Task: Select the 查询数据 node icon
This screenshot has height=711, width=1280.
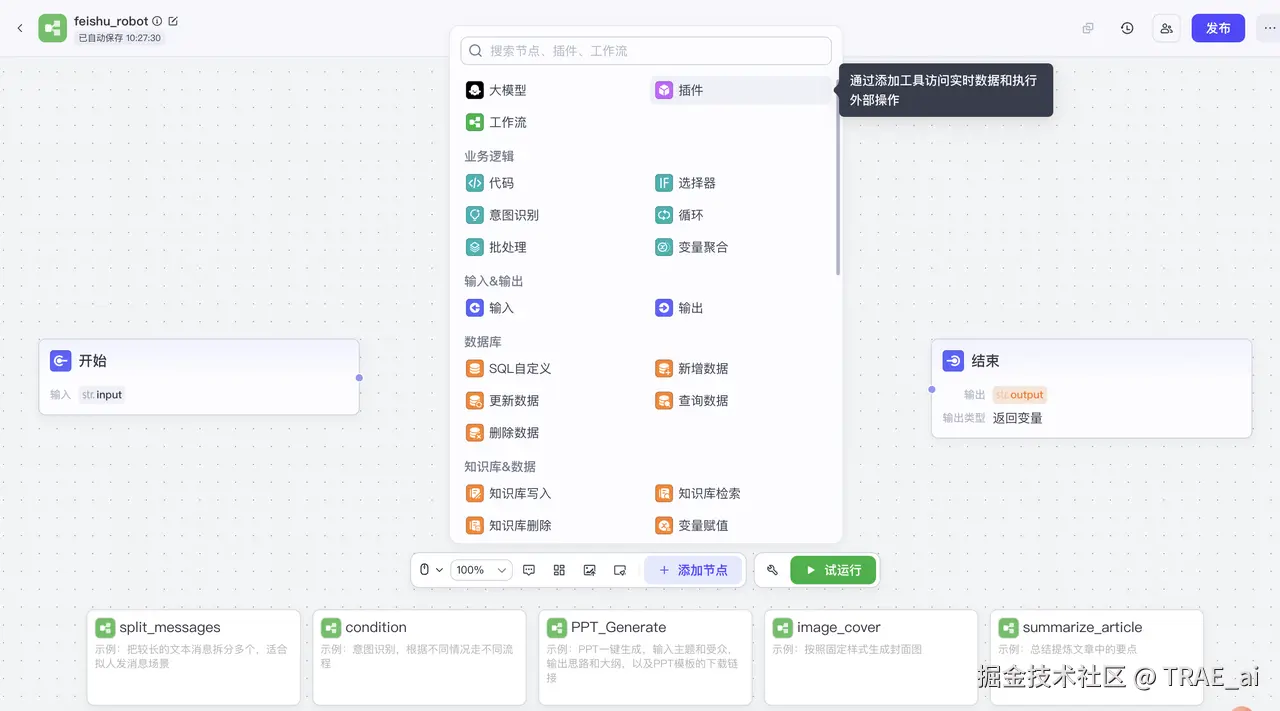Action: point(664,400)
